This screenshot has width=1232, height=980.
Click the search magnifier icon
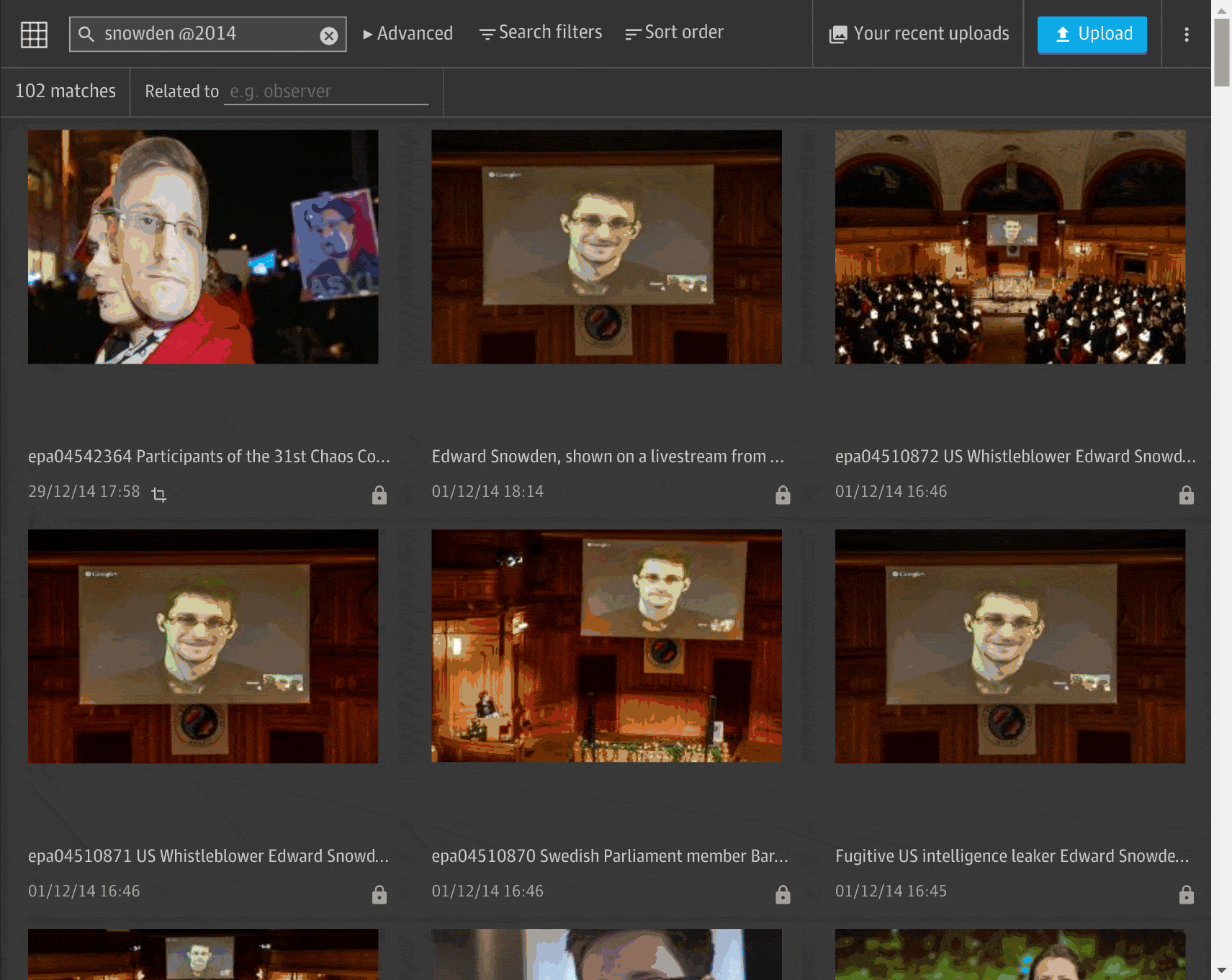[86, 34]
